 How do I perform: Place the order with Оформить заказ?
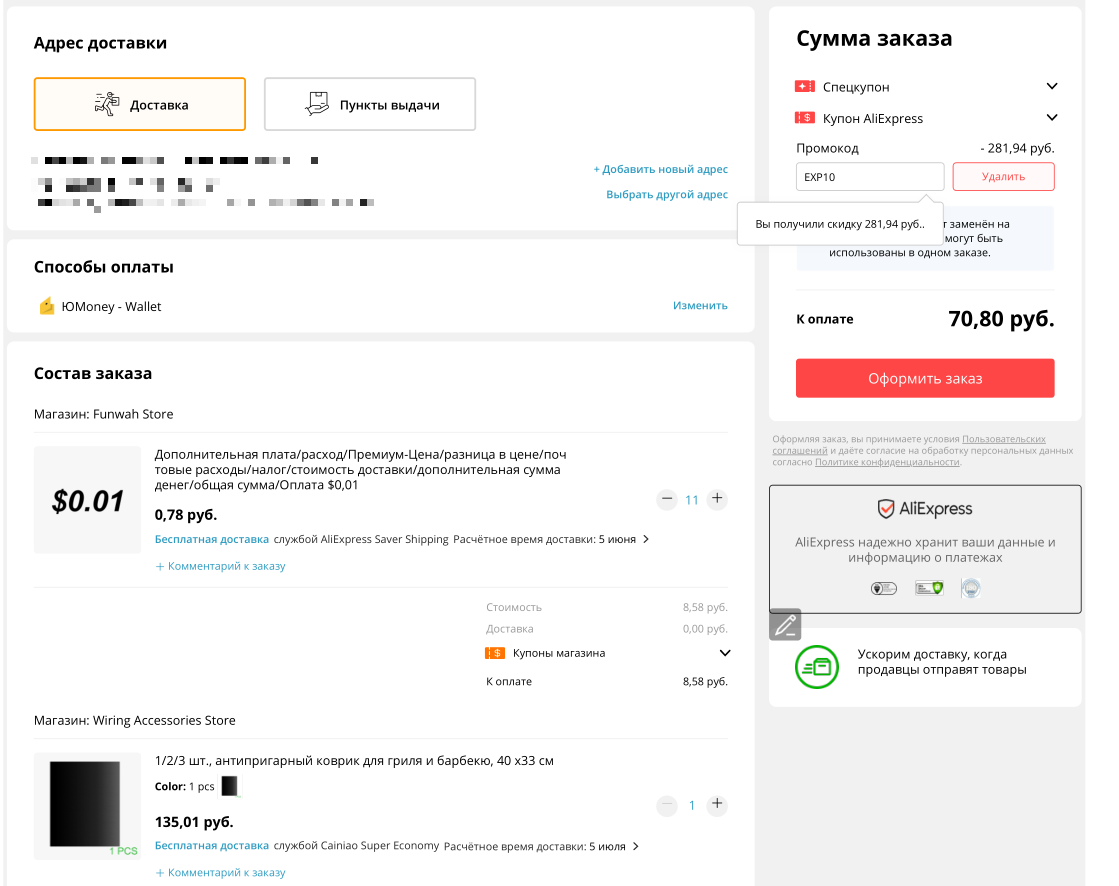coord(925,378)
